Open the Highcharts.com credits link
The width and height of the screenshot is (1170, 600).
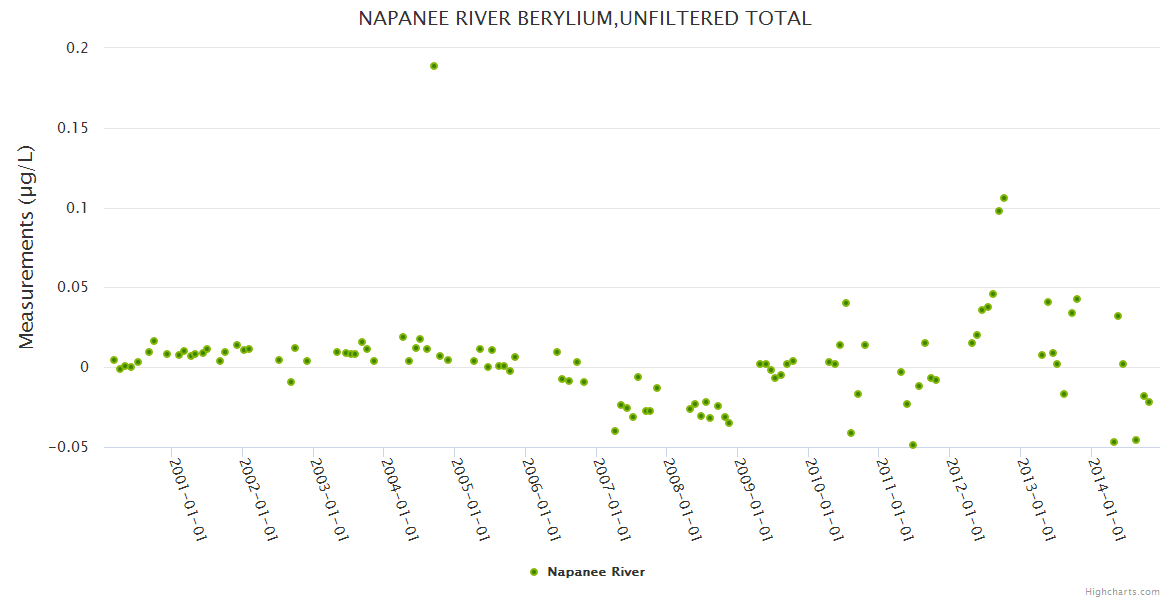point(1122,592)
